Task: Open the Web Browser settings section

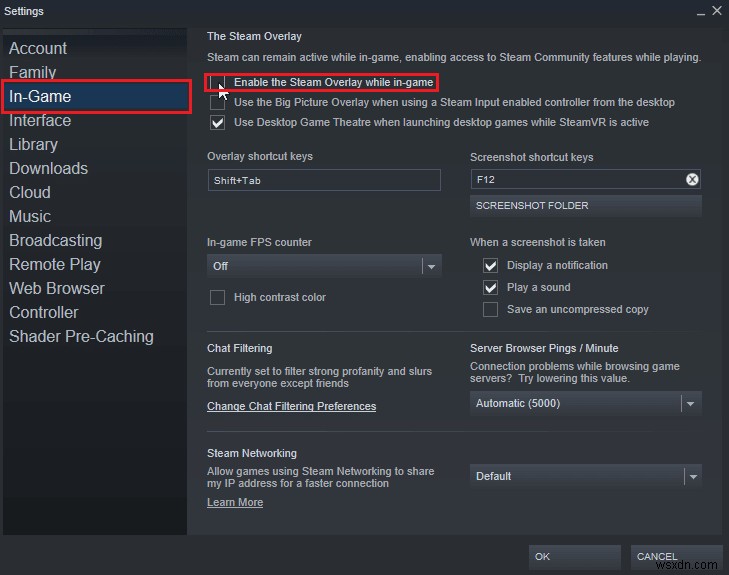Action: [57, 289]
